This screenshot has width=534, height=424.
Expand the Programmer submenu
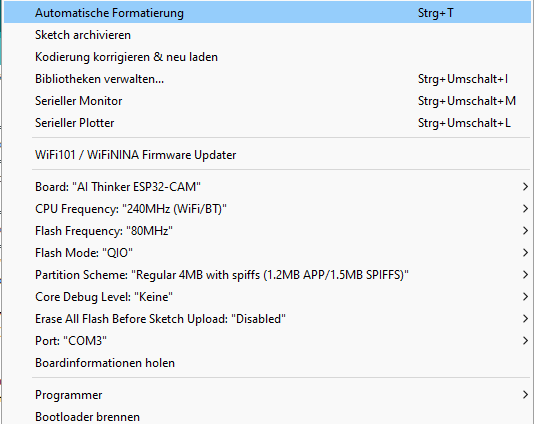tap(267, 395)
